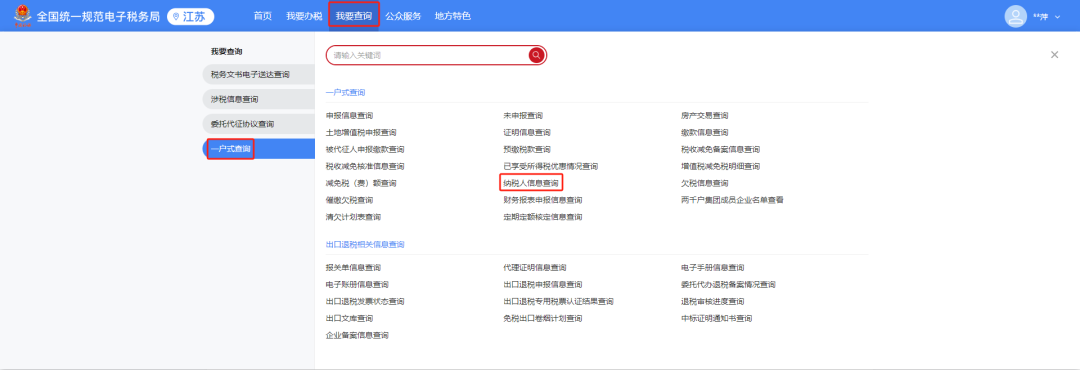Expand the user account dropdown chevron
This screenshot has width=1080, height=370.
(1058, 17)
